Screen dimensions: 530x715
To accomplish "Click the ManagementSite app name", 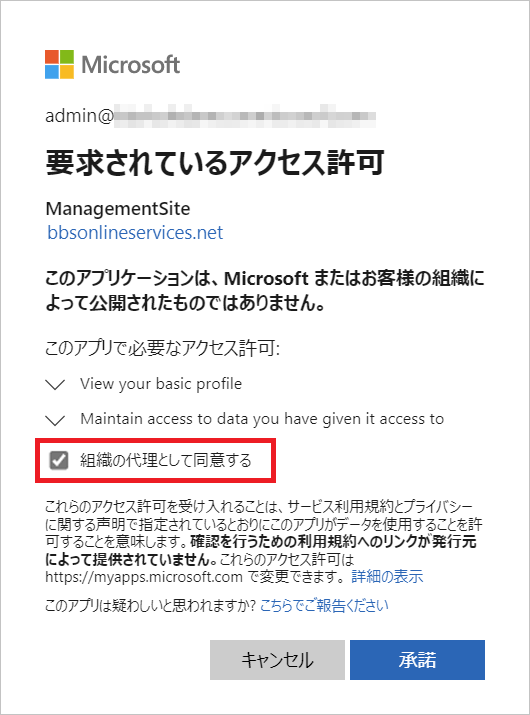I will pyautogui.click(x=118, y=208).
